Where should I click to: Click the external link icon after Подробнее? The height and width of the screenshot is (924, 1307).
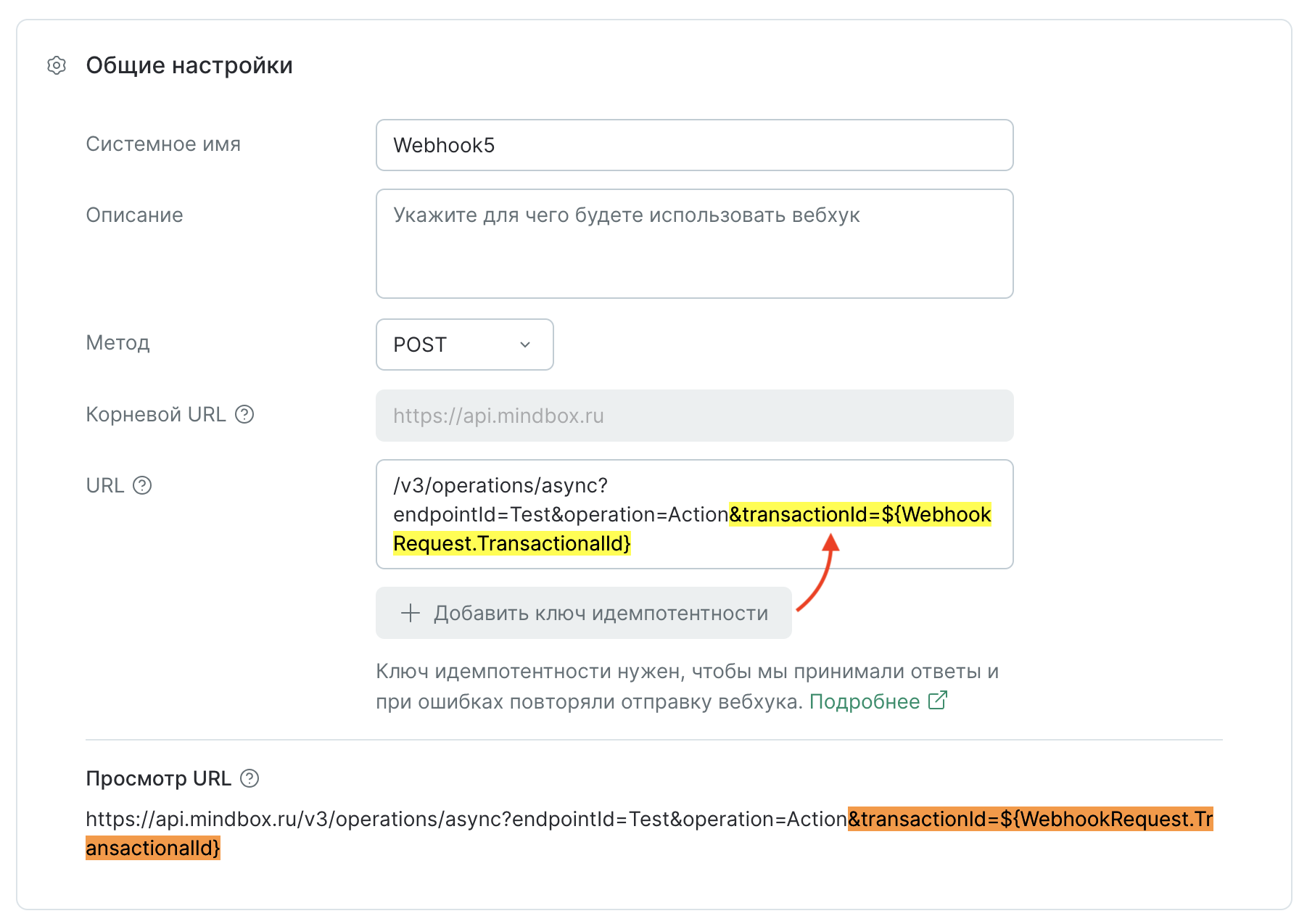pos(938,701)
